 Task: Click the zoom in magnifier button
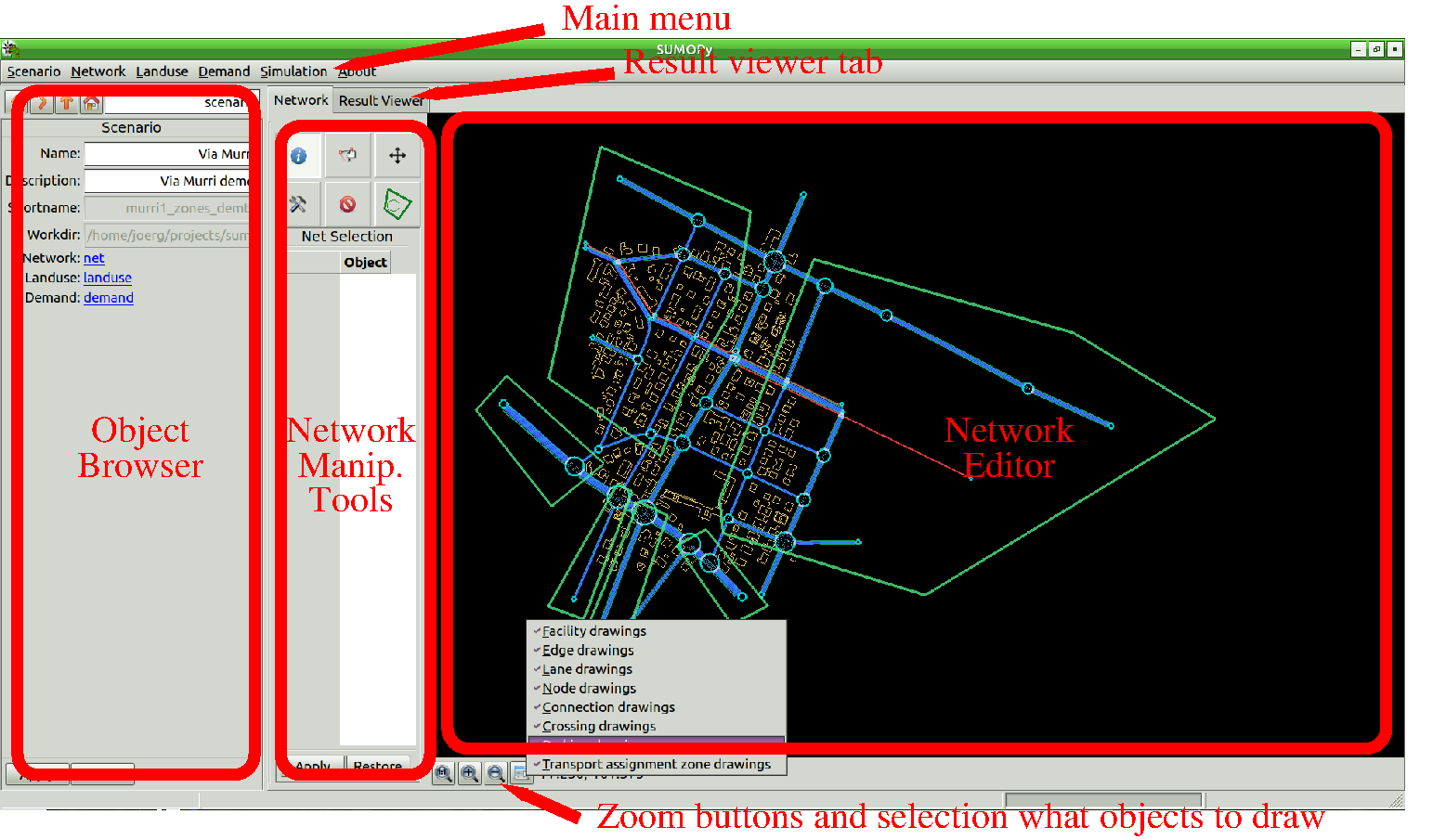(x=470, y=773)
